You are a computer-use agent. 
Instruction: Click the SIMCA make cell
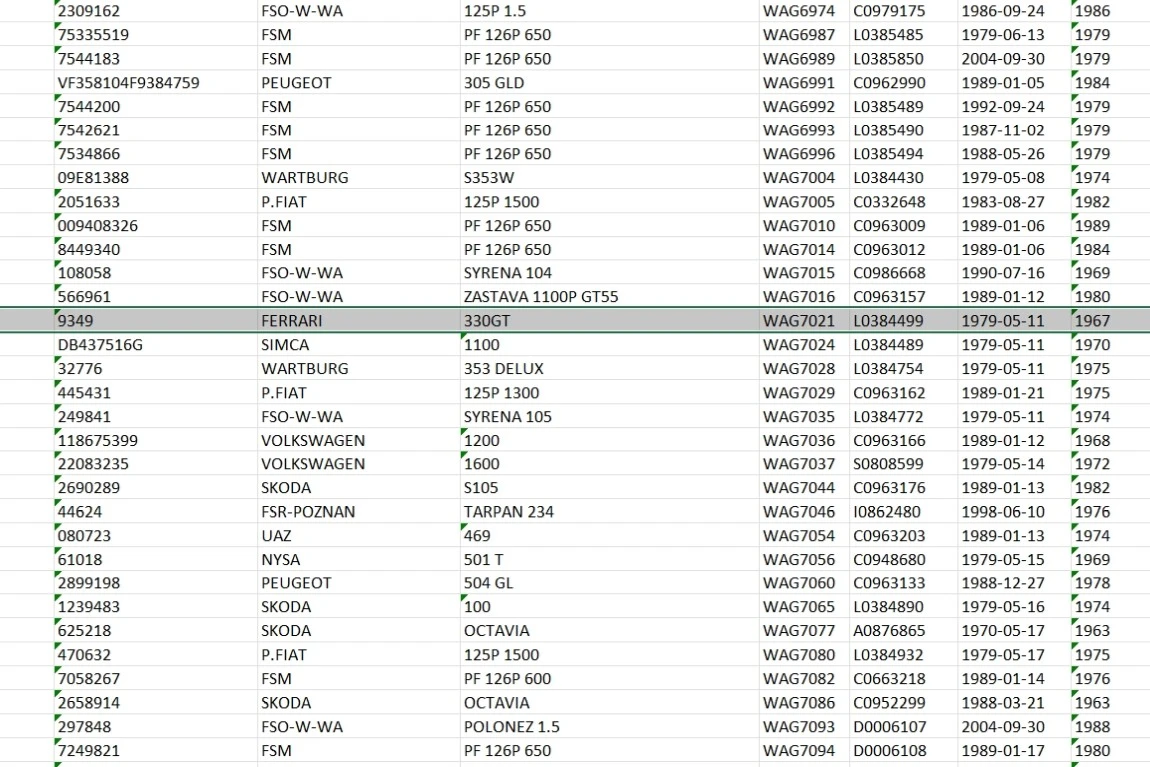click(286, 345)
